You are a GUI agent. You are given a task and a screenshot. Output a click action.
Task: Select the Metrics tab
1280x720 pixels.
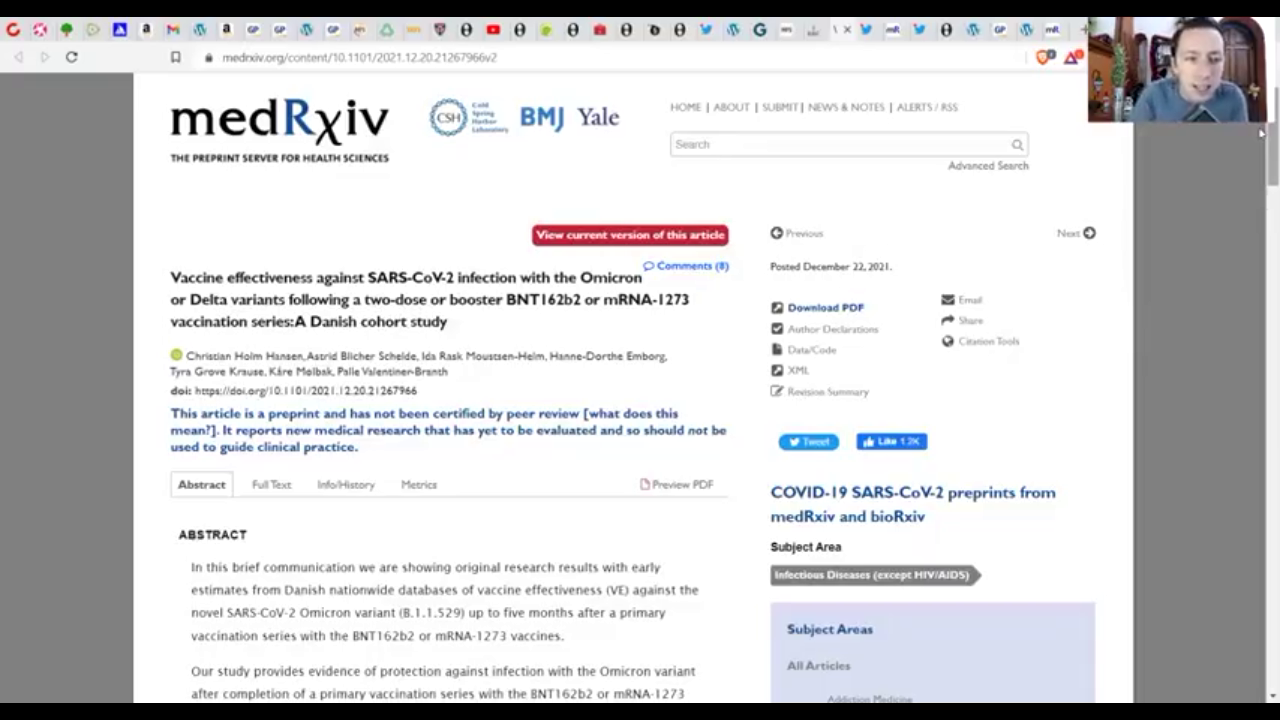[418, 485]
